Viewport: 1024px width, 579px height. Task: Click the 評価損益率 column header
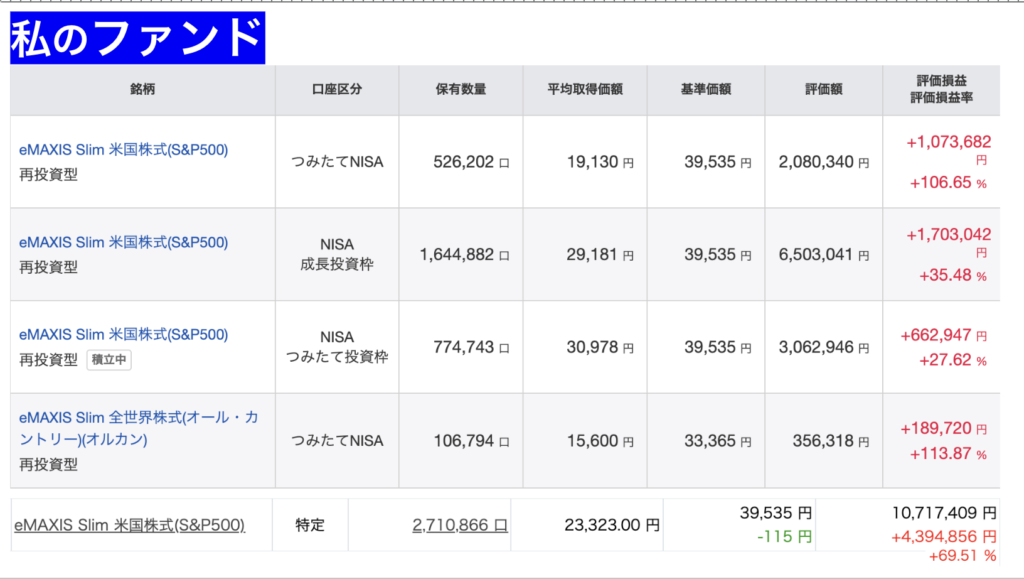click(941, 98)
